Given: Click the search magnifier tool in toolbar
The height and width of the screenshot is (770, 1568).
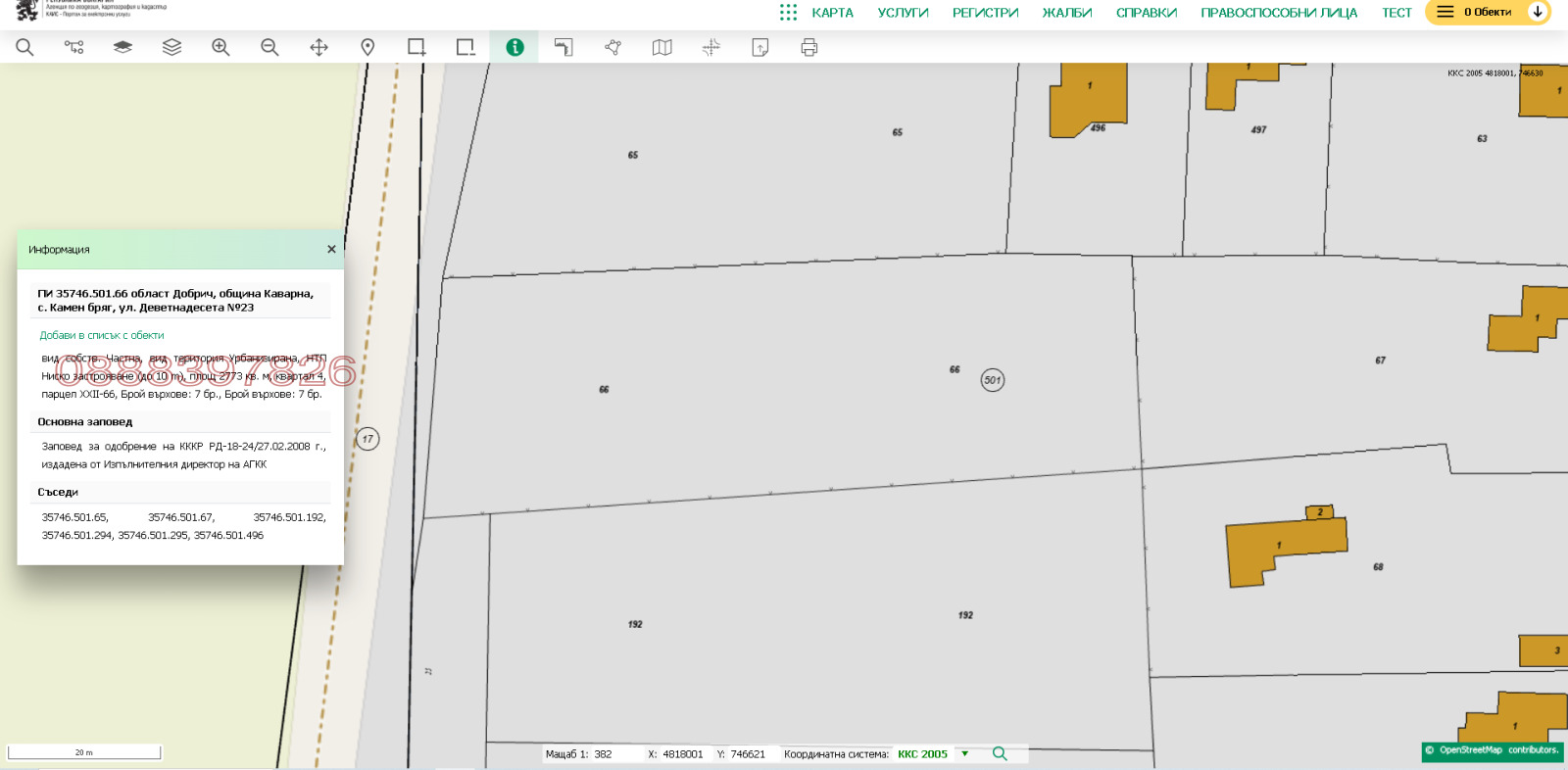Looking at the screenshot, I should (x=24, y=47).
